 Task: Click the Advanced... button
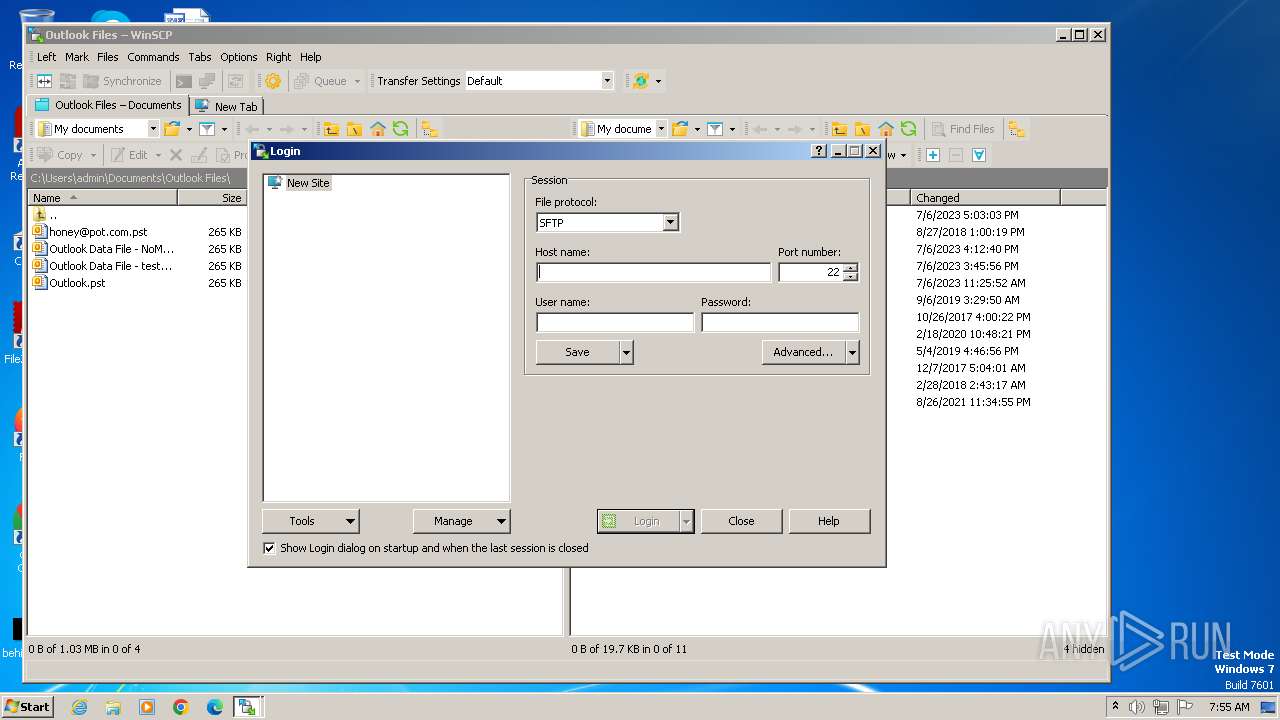[803, 352]
